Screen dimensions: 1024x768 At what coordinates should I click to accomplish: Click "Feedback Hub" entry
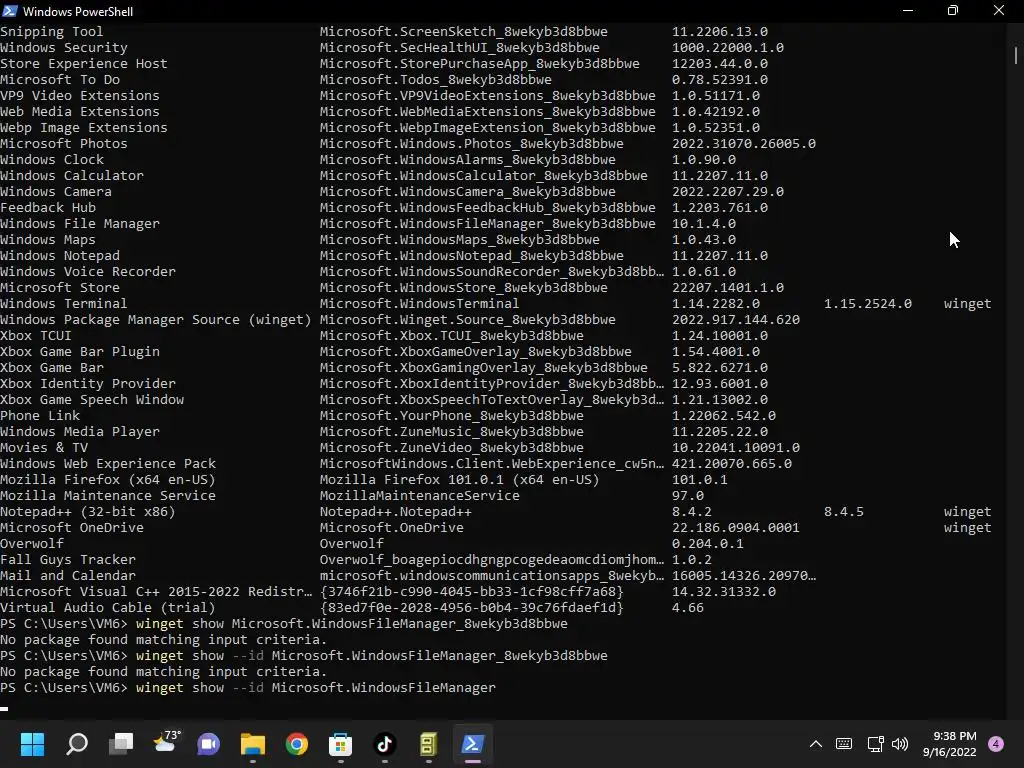48,208
